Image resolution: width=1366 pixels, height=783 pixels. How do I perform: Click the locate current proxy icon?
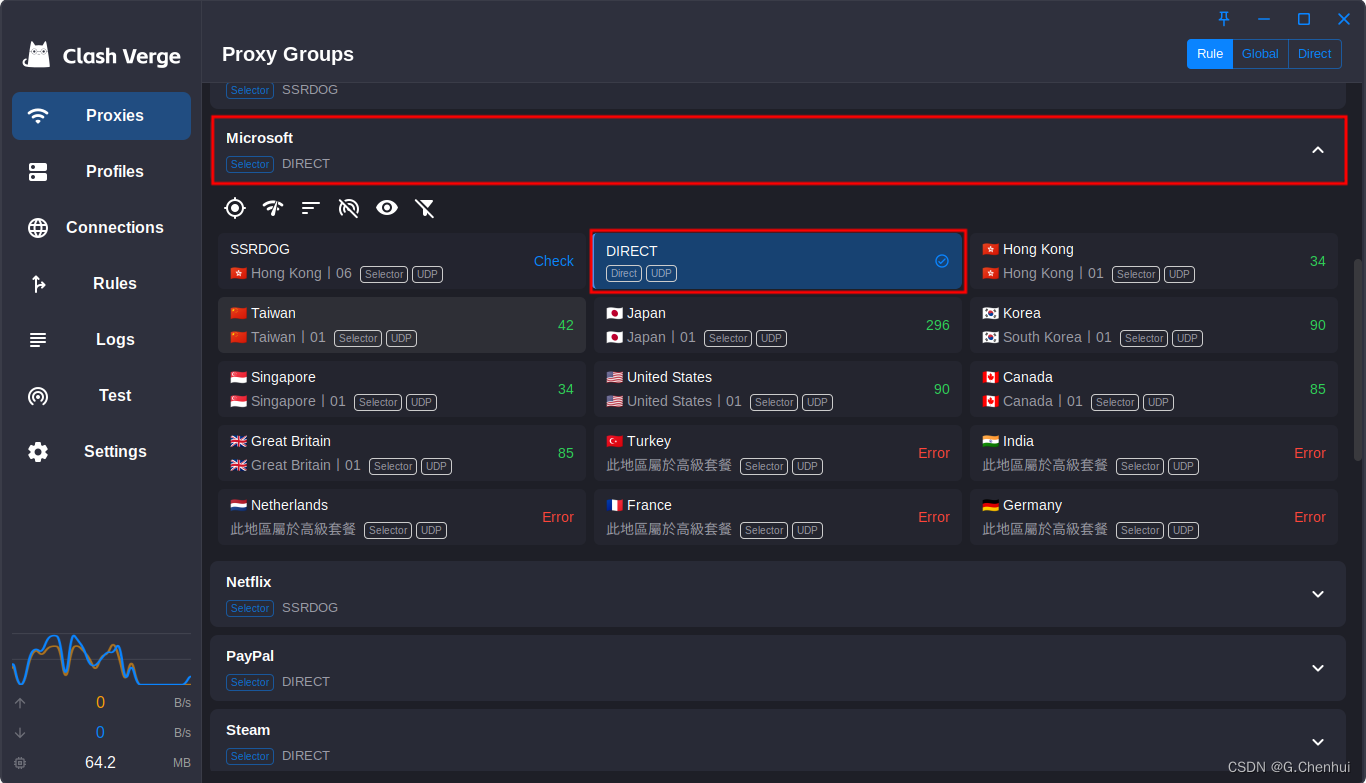235,208
